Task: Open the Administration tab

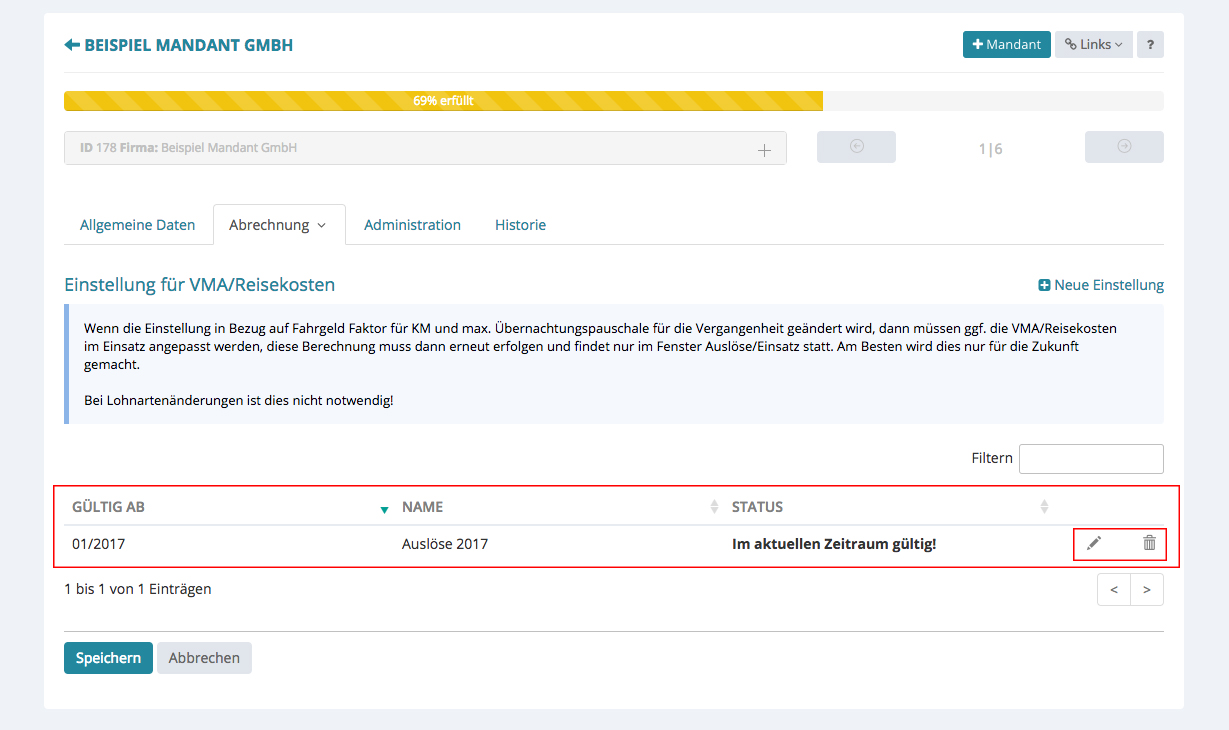Action: tap(412, 225)
